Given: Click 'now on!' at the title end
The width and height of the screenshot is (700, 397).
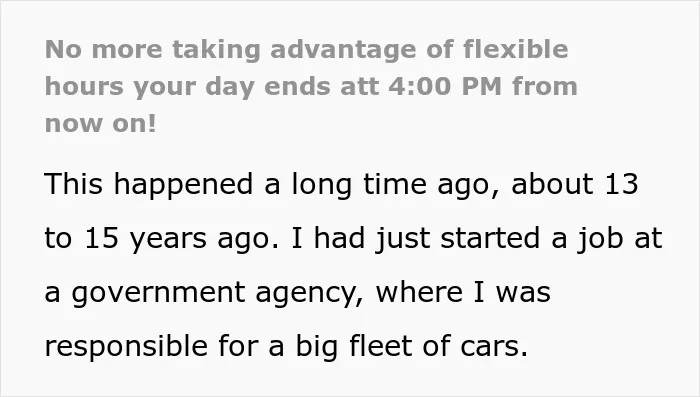Looking at the screenshot, I should point(100,124).
